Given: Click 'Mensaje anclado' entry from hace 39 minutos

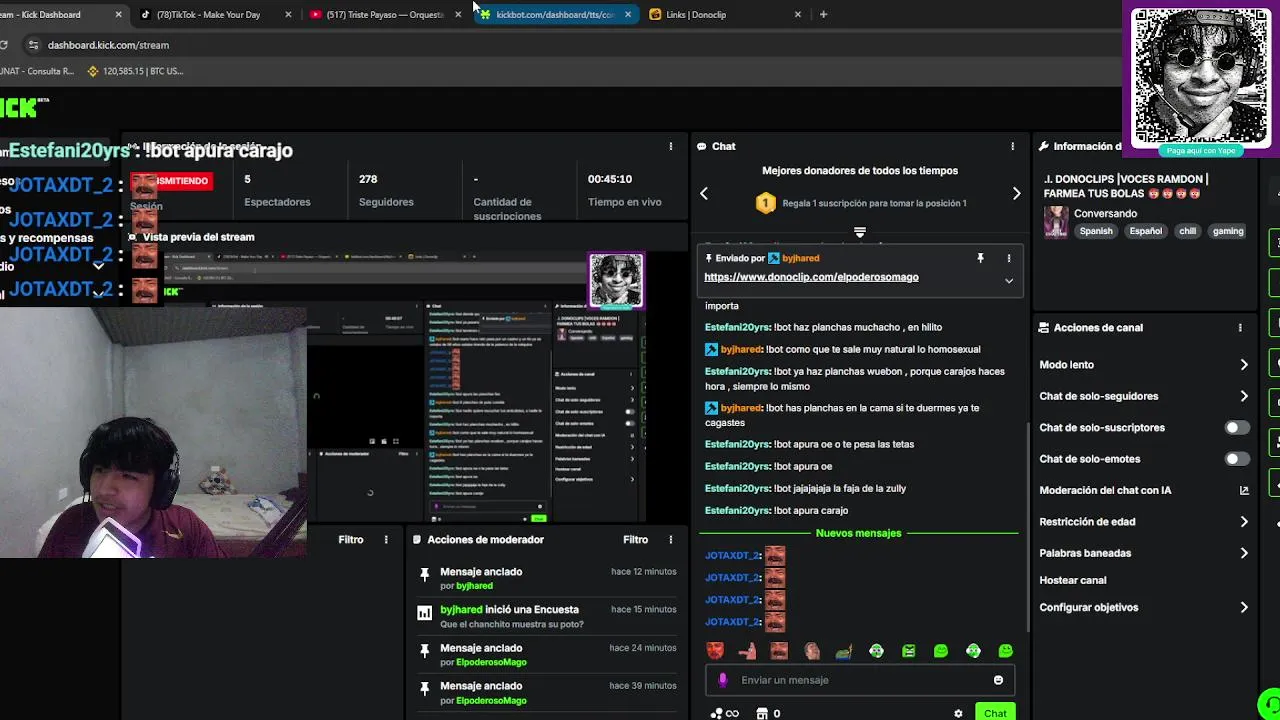Looking at the screenshot, I should pyautogui.click(x=547, y=692).
